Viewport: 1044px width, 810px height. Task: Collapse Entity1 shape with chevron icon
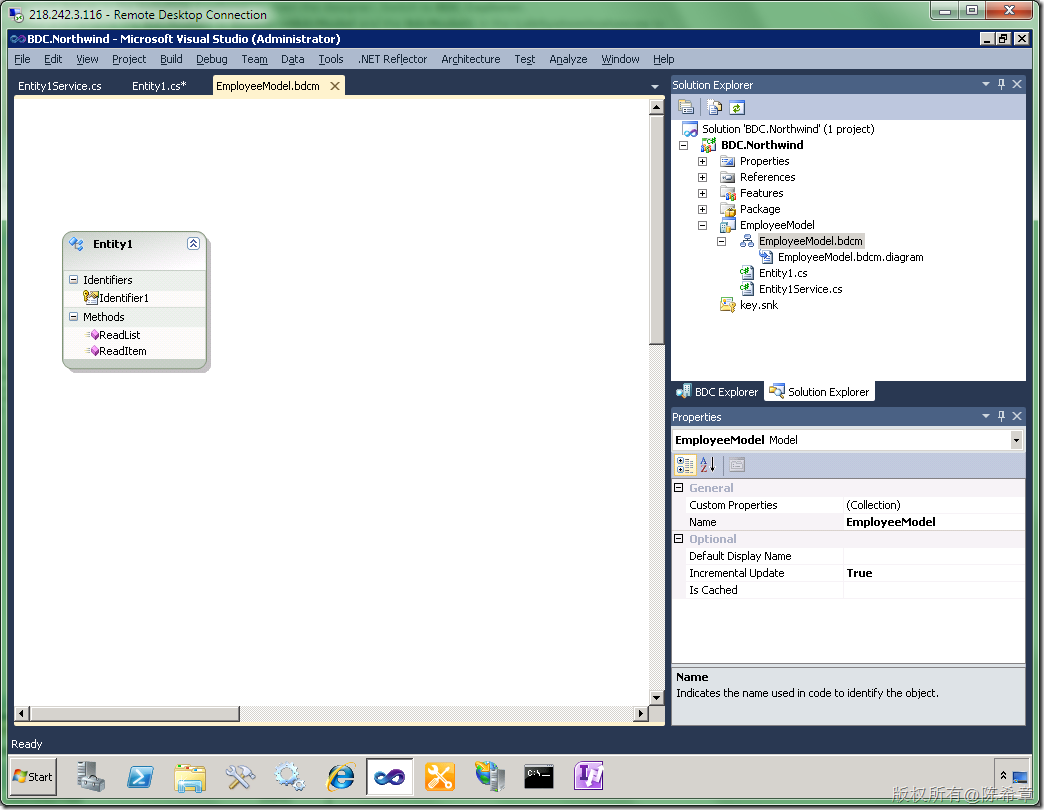coord(193,244)
